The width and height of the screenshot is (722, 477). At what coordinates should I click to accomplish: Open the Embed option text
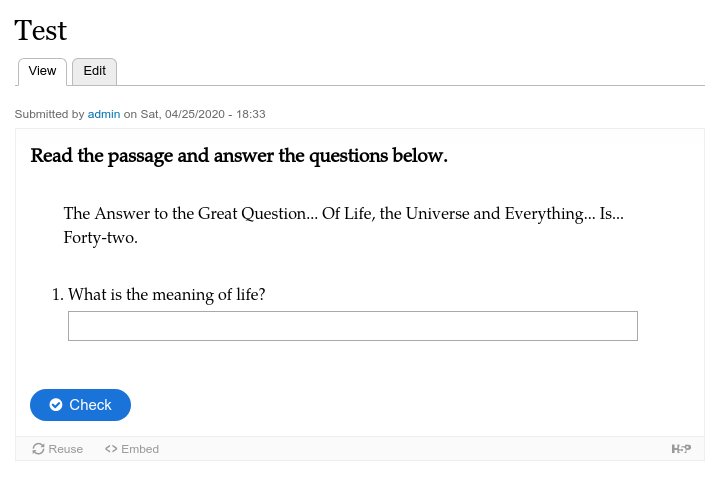pyautogui.click(x=140, y=449)
